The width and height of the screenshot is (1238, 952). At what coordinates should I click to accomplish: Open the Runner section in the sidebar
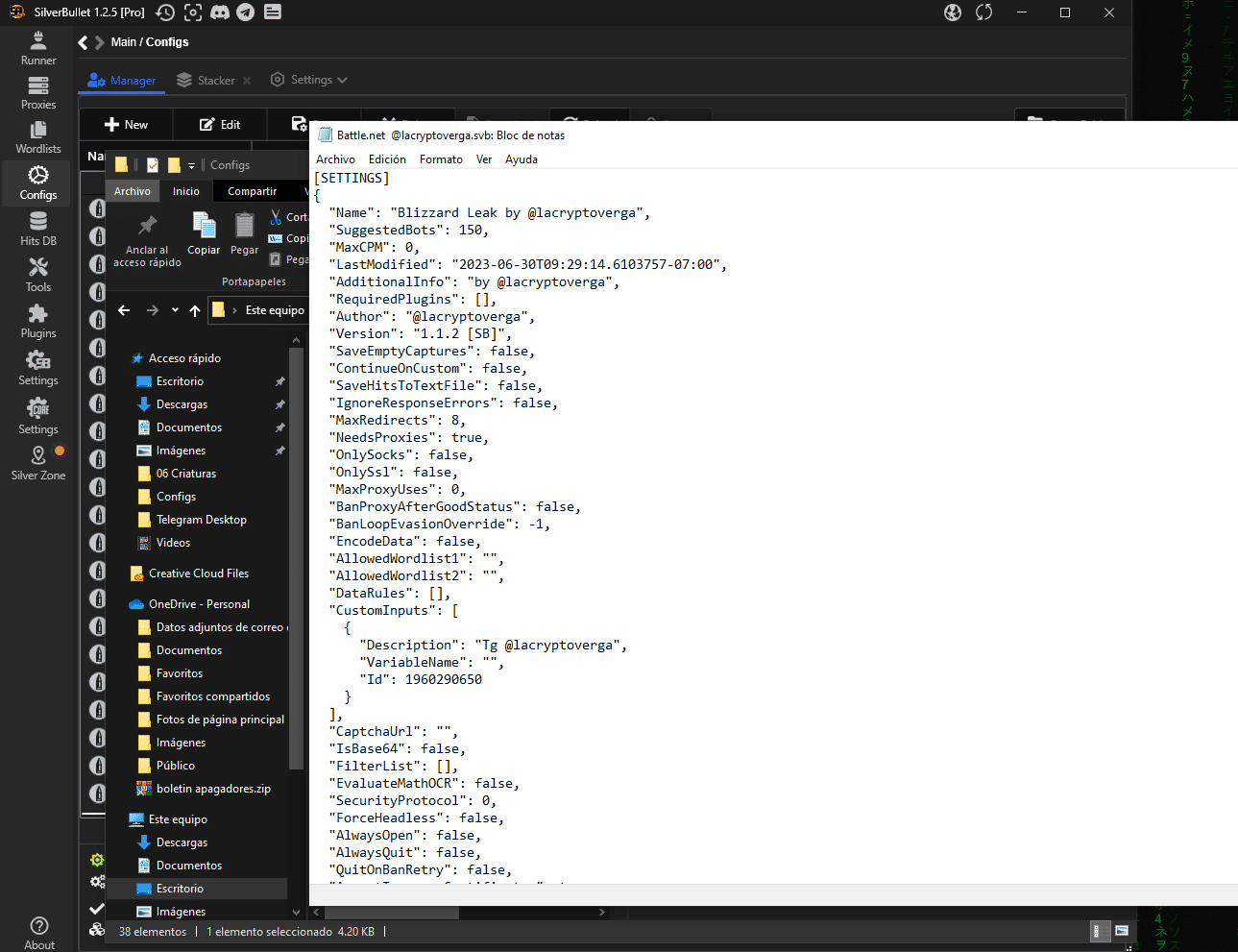(x=38, y=47)
